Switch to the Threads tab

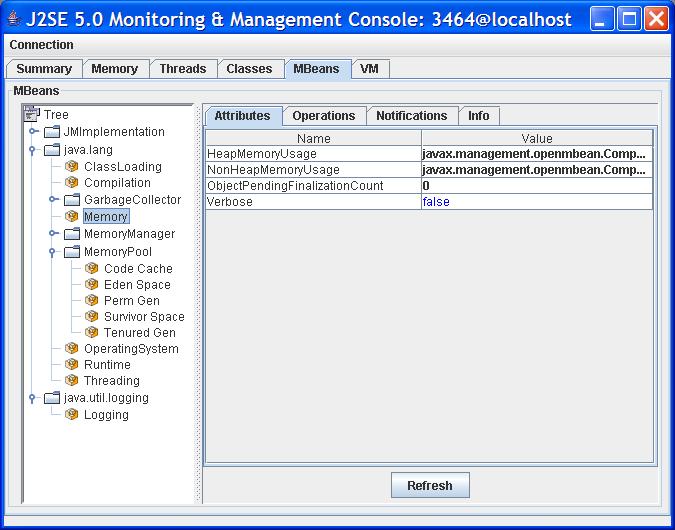pyautogui.click(x=182, y=69)
